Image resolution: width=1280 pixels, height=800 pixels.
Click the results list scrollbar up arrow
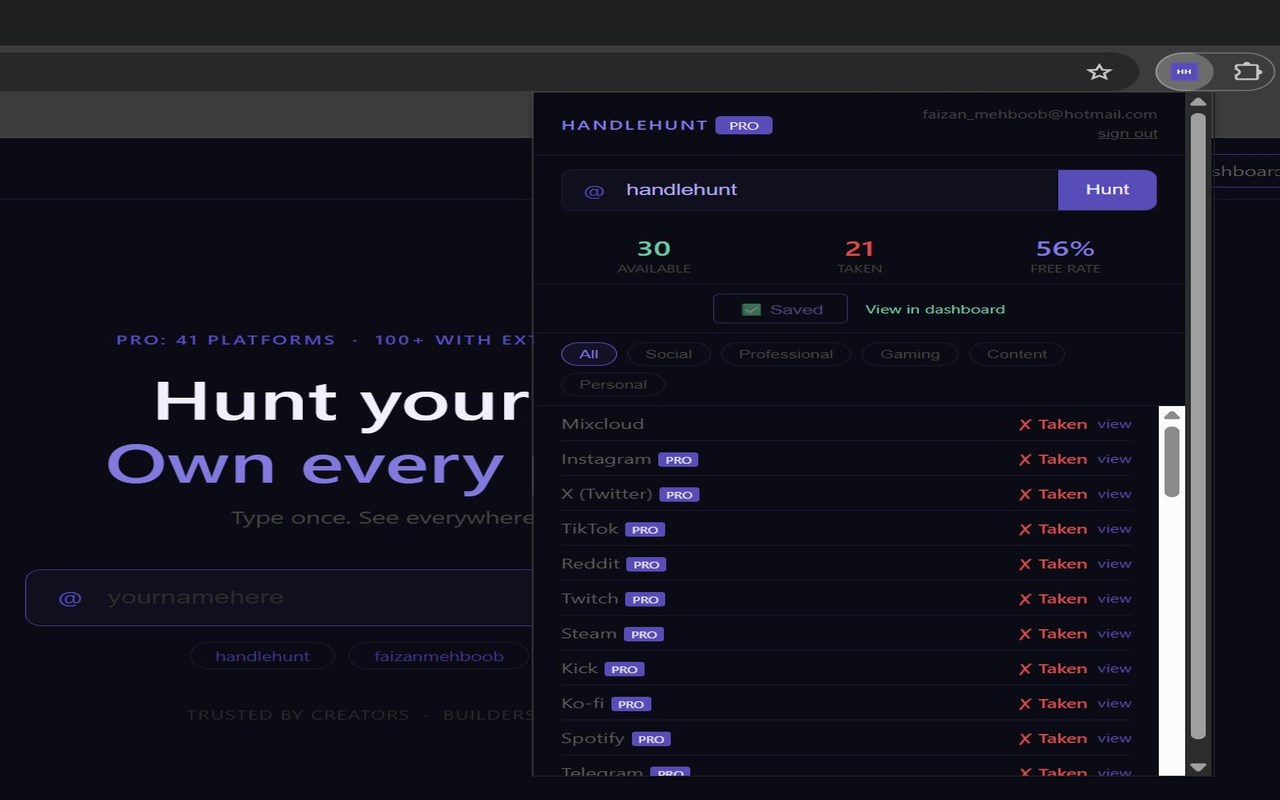tap(1172, 416)
